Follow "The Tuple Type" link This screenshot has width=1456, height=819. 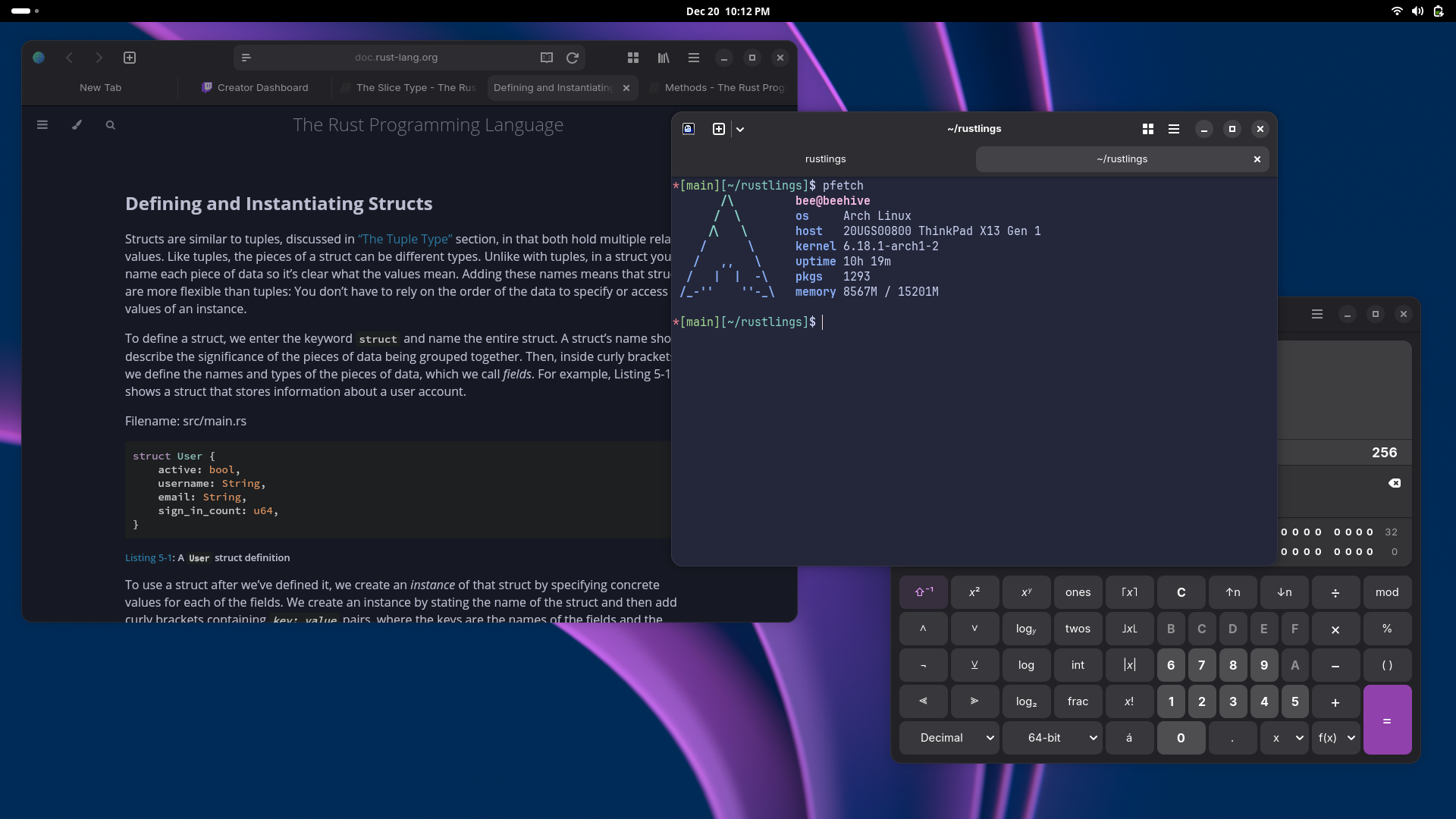405,240
